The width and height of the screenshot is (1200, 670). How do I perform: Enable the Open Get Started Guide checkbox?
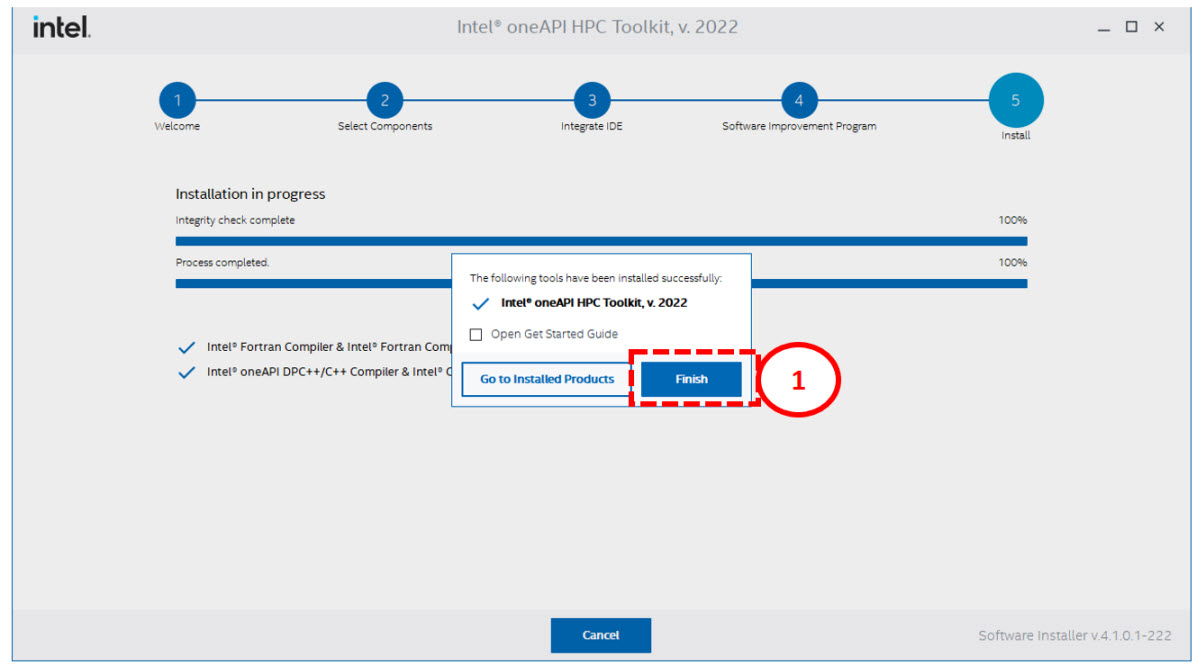476,334
